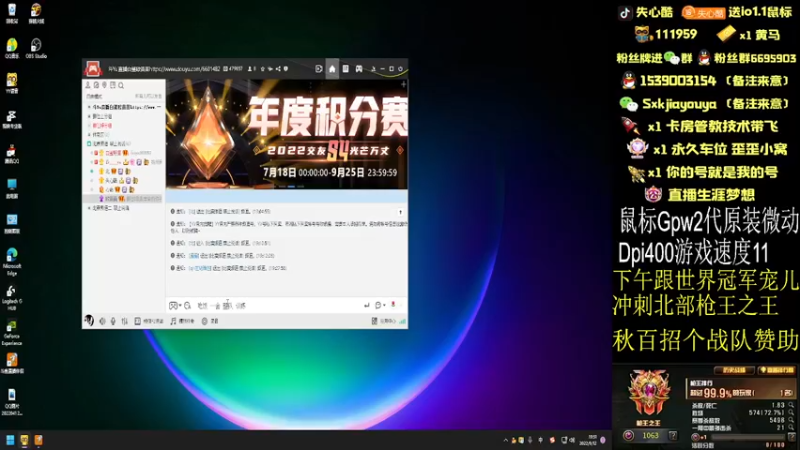Select the first user in channel list
Screen dimensions: 800x450
[x=123, y=153]
